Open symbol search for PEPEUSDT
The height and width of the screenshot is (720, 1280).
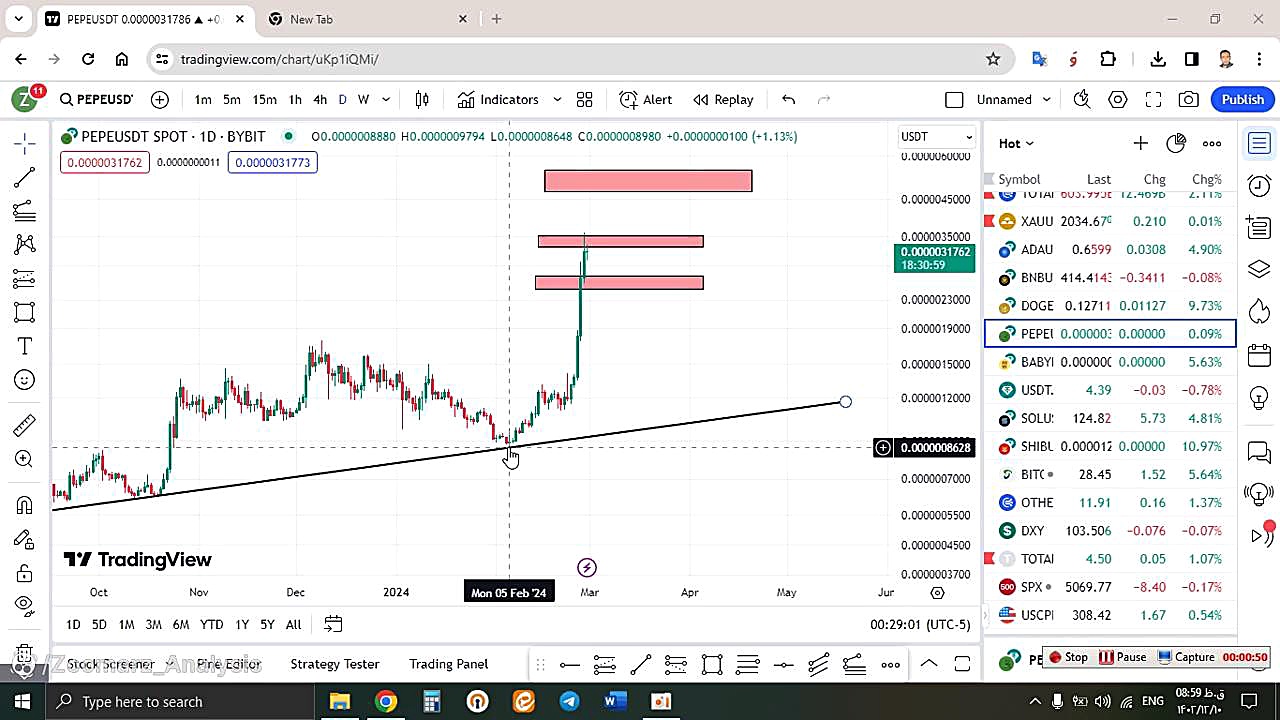tap(96, 99)
